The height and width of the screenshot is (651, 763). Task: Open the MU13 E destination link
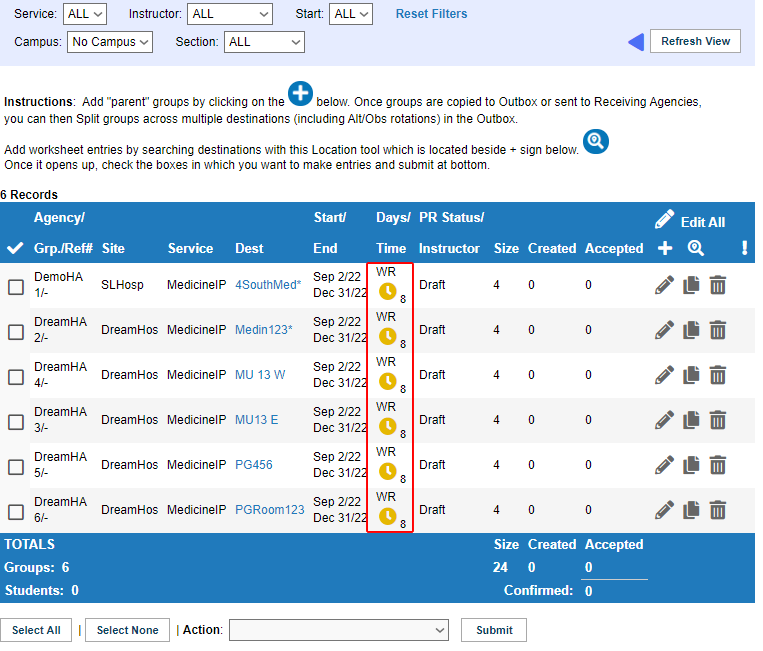pyautogui.click(x=256, y=419)
